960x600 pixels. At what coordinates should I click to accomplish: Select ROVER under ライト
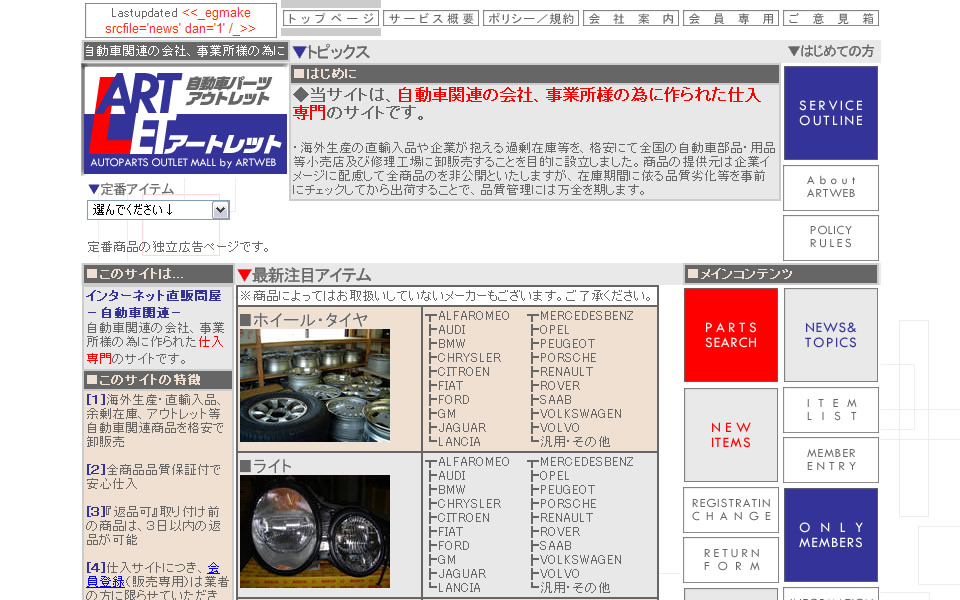coord(560,533)
